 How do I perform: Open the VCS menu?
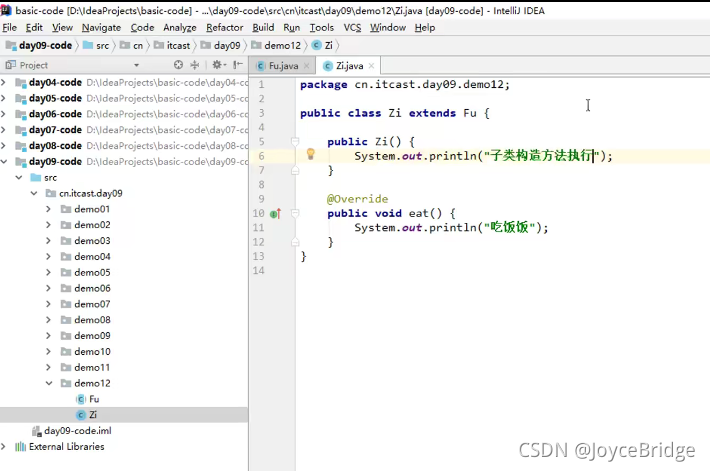click(x=352, y=28)
